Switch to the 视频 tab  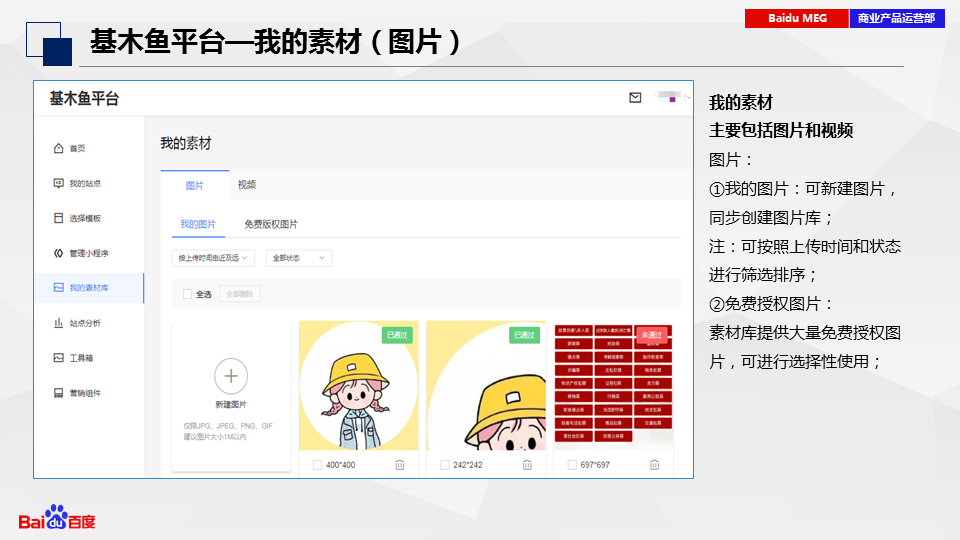coord(247,185)
